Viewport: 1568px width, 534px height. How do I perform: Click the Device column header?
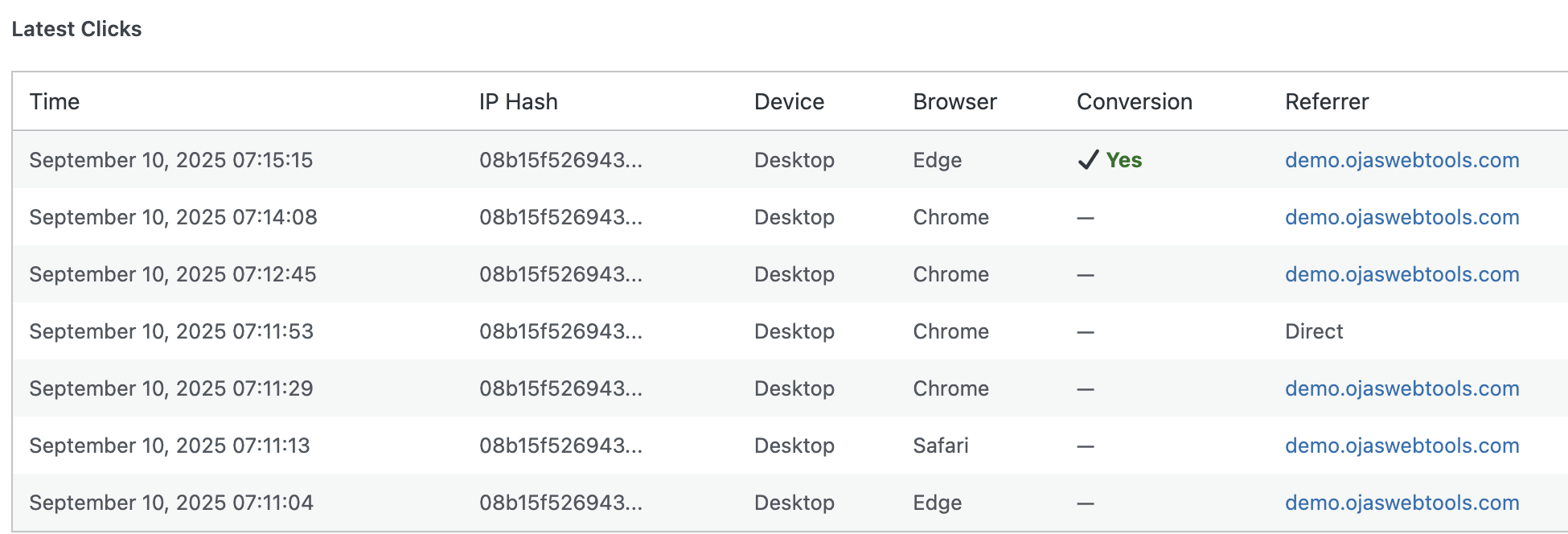pos(789,101)
